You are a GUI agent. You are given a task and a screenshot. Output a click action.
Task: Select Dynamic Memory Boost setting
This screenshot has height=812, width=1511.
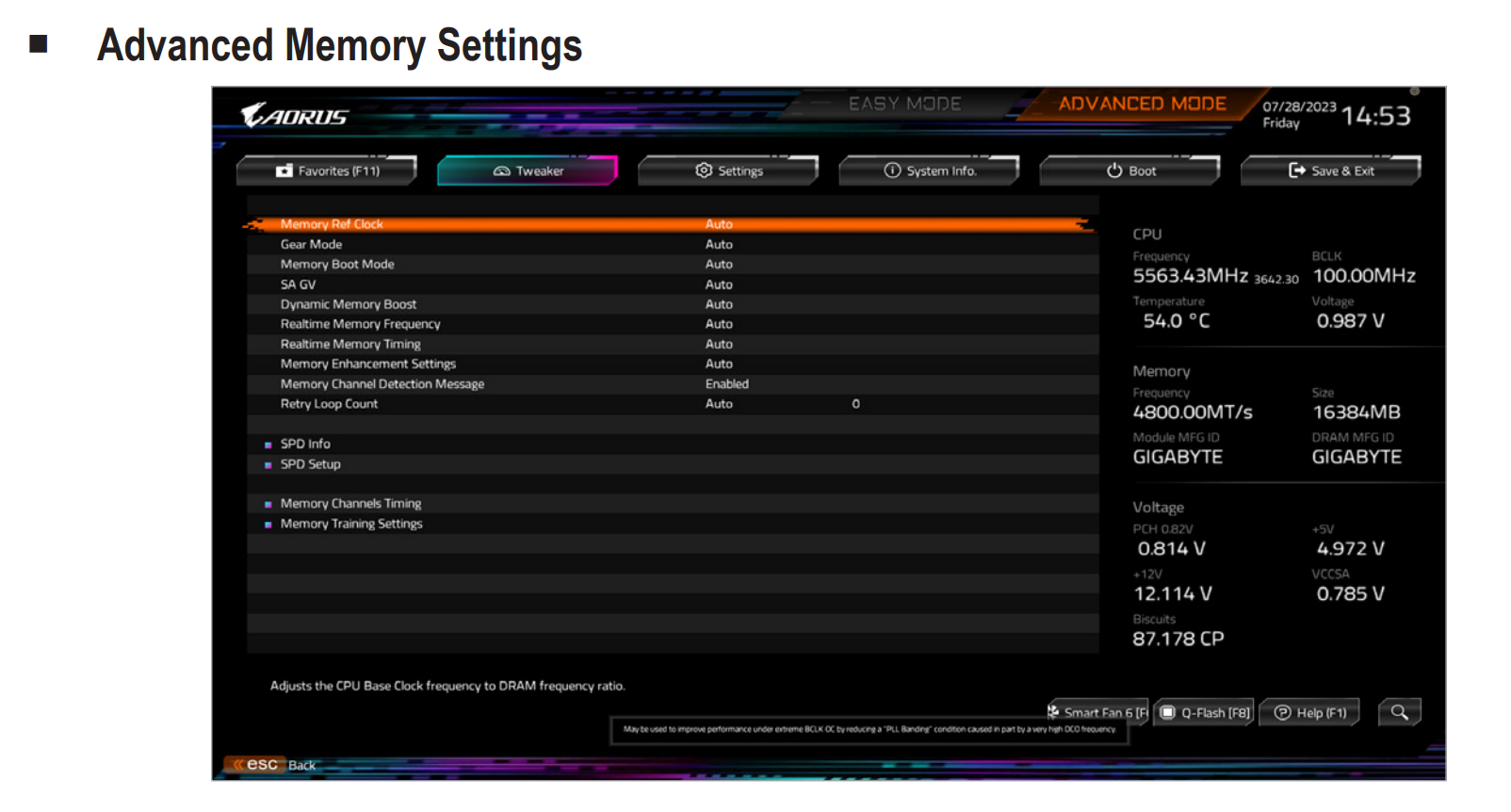(x=673, y=304)
